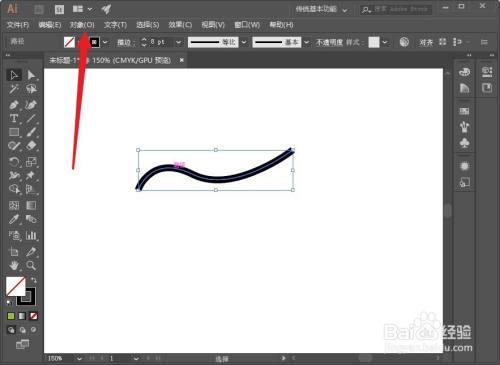Select the Perspective Grid tool
This screenshot has width=500, height=365.
click(31, 189)
